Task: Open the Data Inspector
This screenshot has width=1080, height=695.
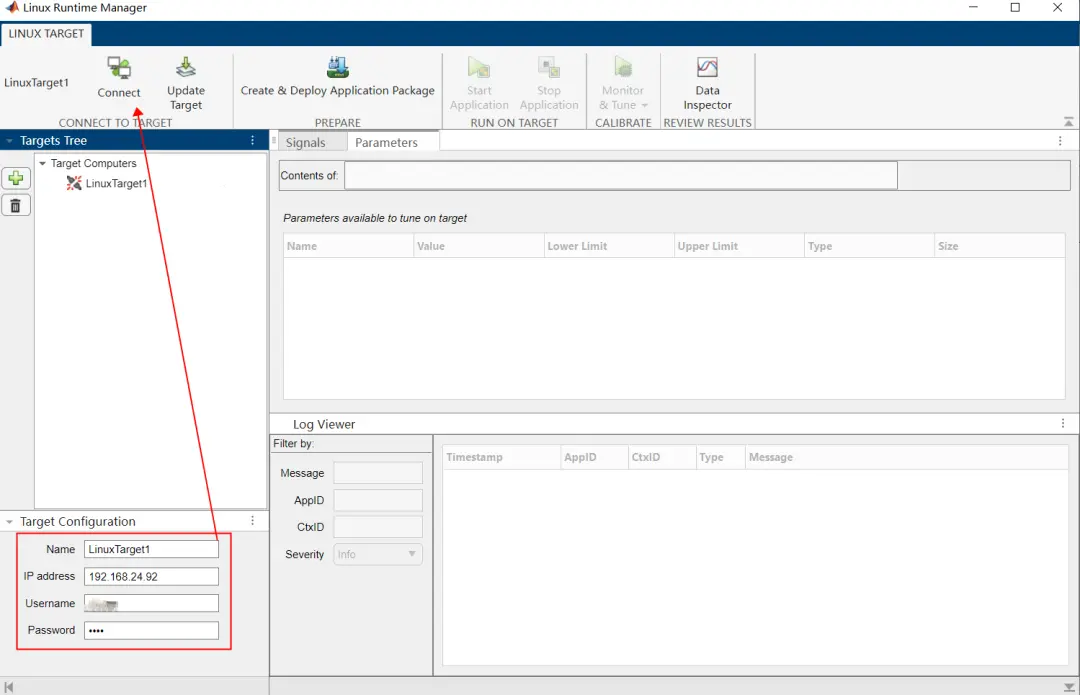Action: pyautogui.click(x=707, y=83)
